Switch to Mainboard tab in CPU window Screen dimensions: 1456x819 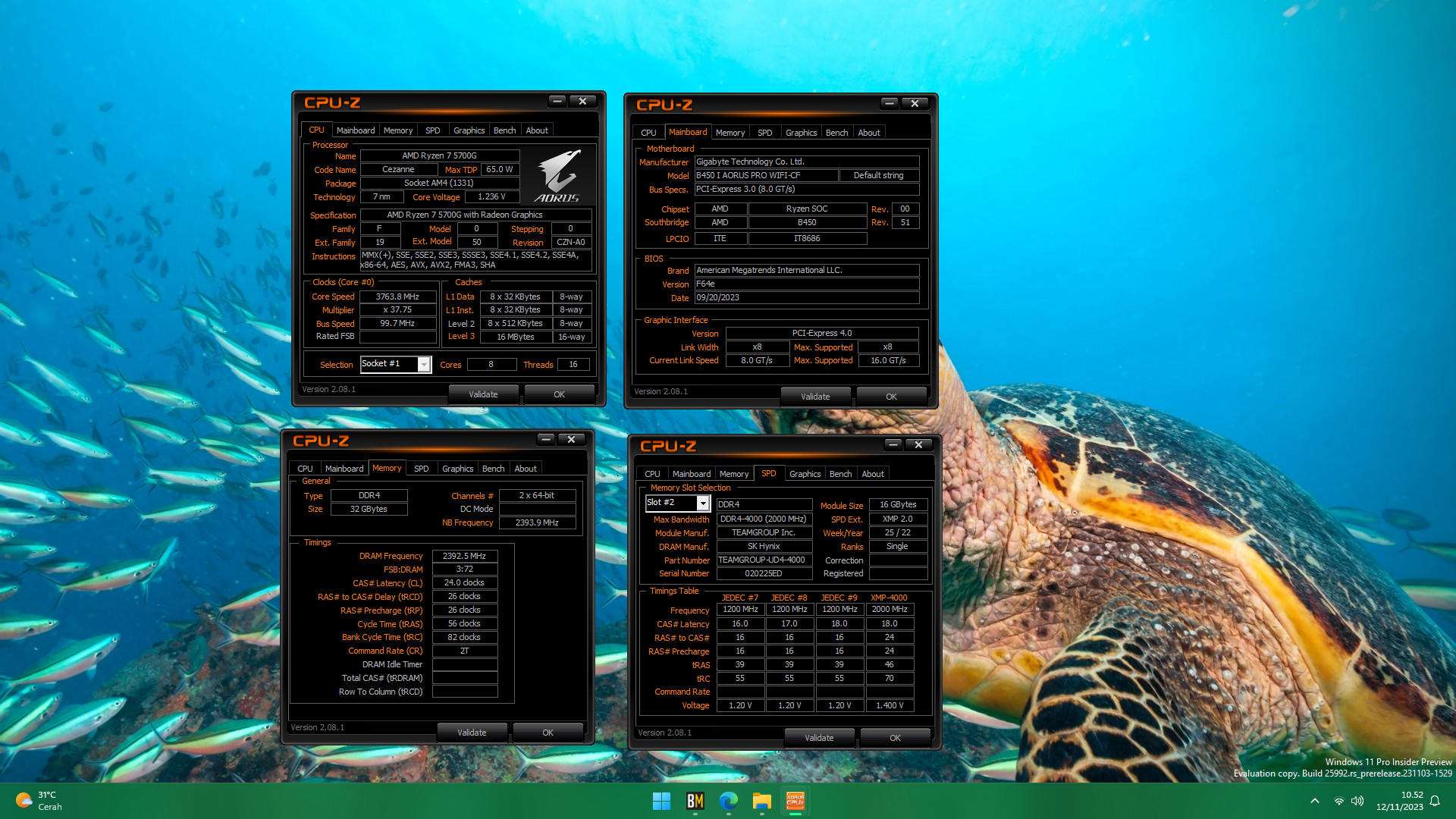point(356,130)
